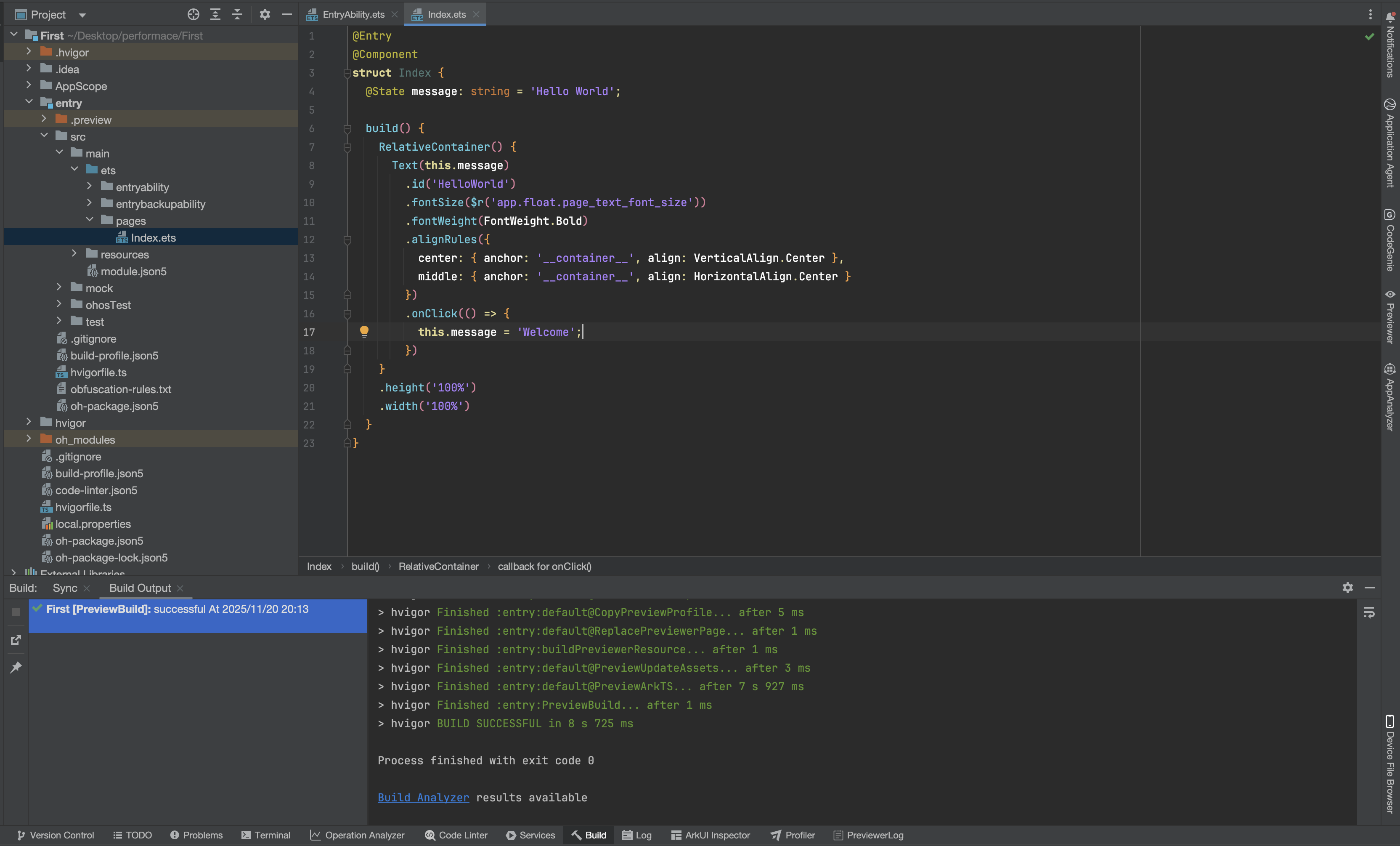Viewport: 1400px width, 846px height.
Task: Expand the resources folder
Action: click(74, 253)
